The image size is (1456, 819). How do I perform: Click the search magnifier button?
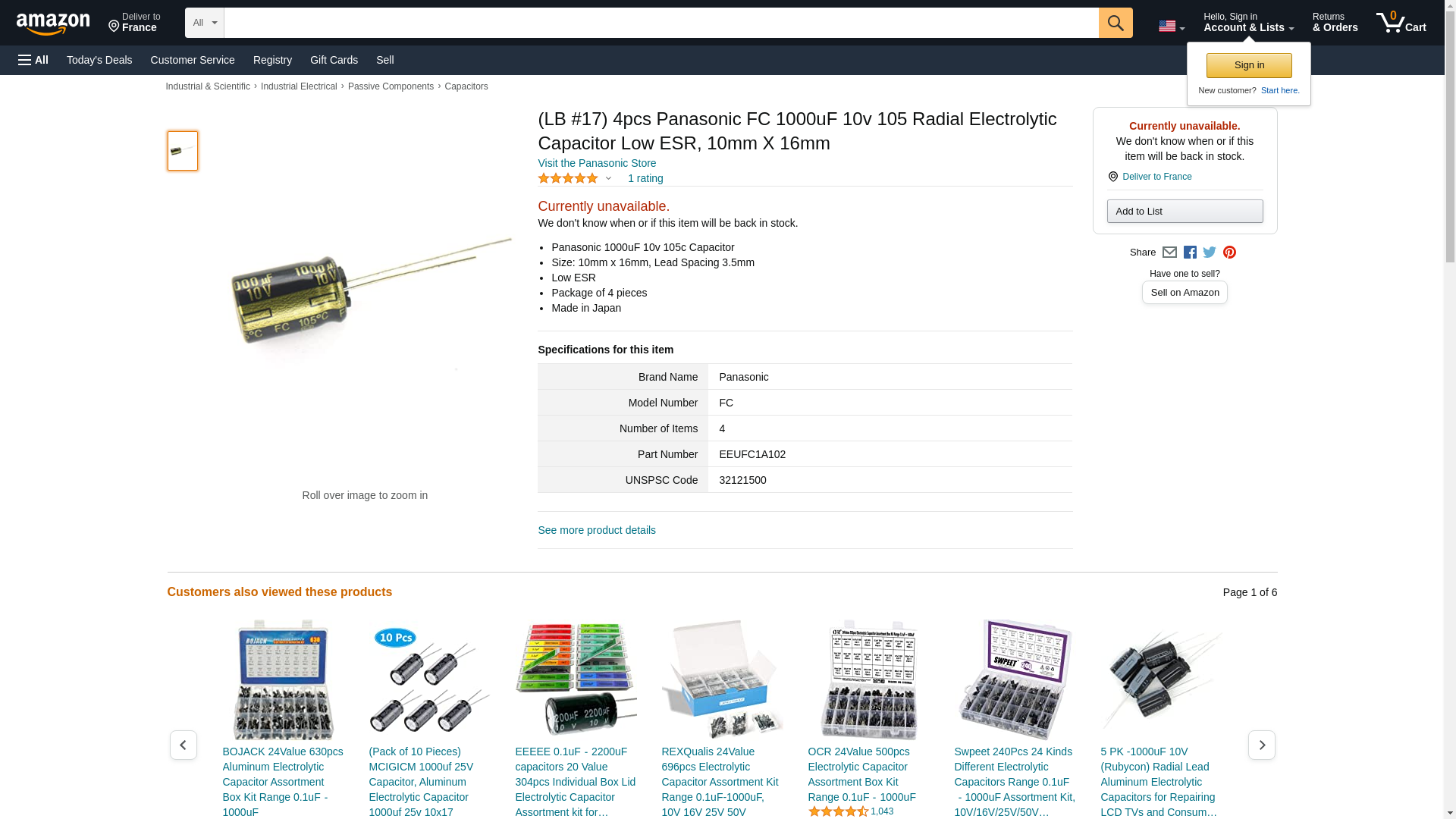[1115, 23]
